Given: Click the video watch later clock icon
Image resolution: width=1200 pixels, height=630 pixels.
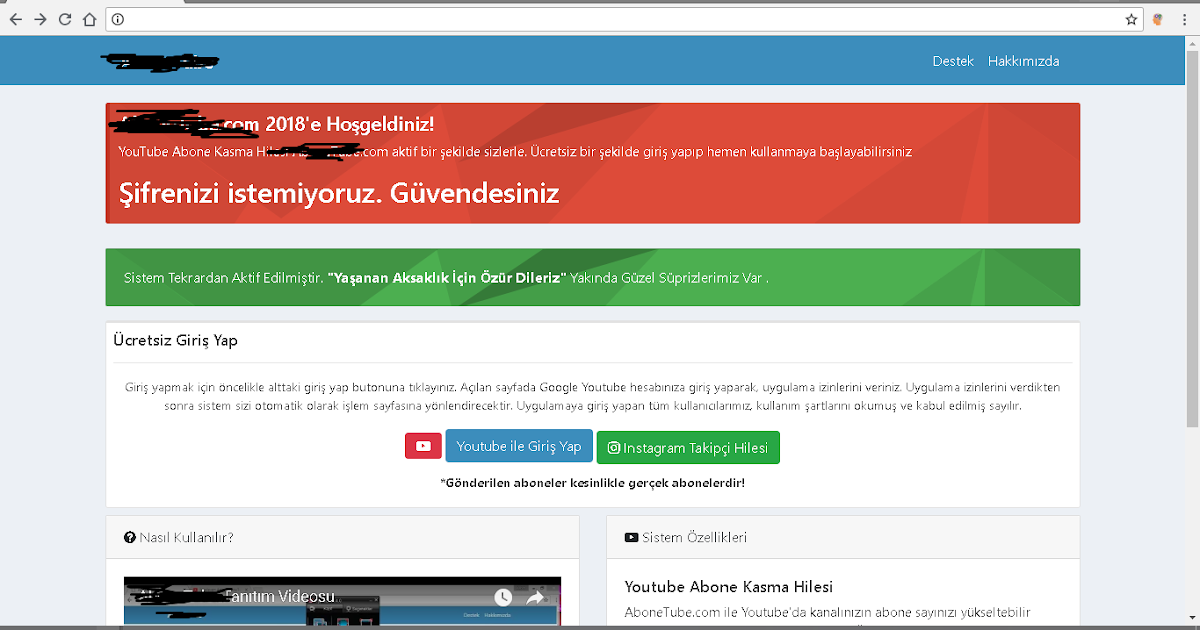Looking at the screenshot, I should 503,597.
